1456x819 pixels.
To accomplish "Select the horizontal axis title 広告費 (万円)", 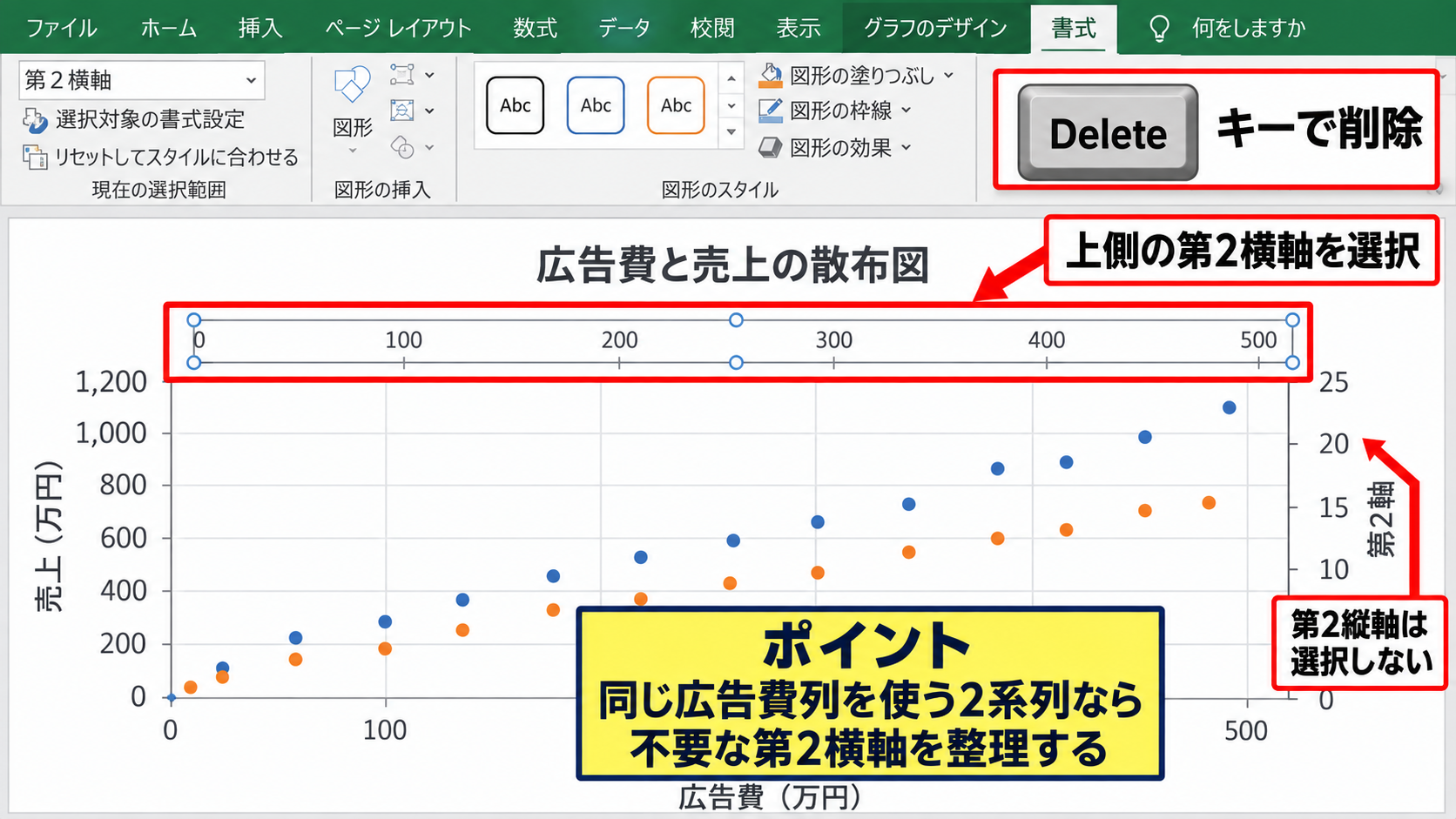I will 770,796.
